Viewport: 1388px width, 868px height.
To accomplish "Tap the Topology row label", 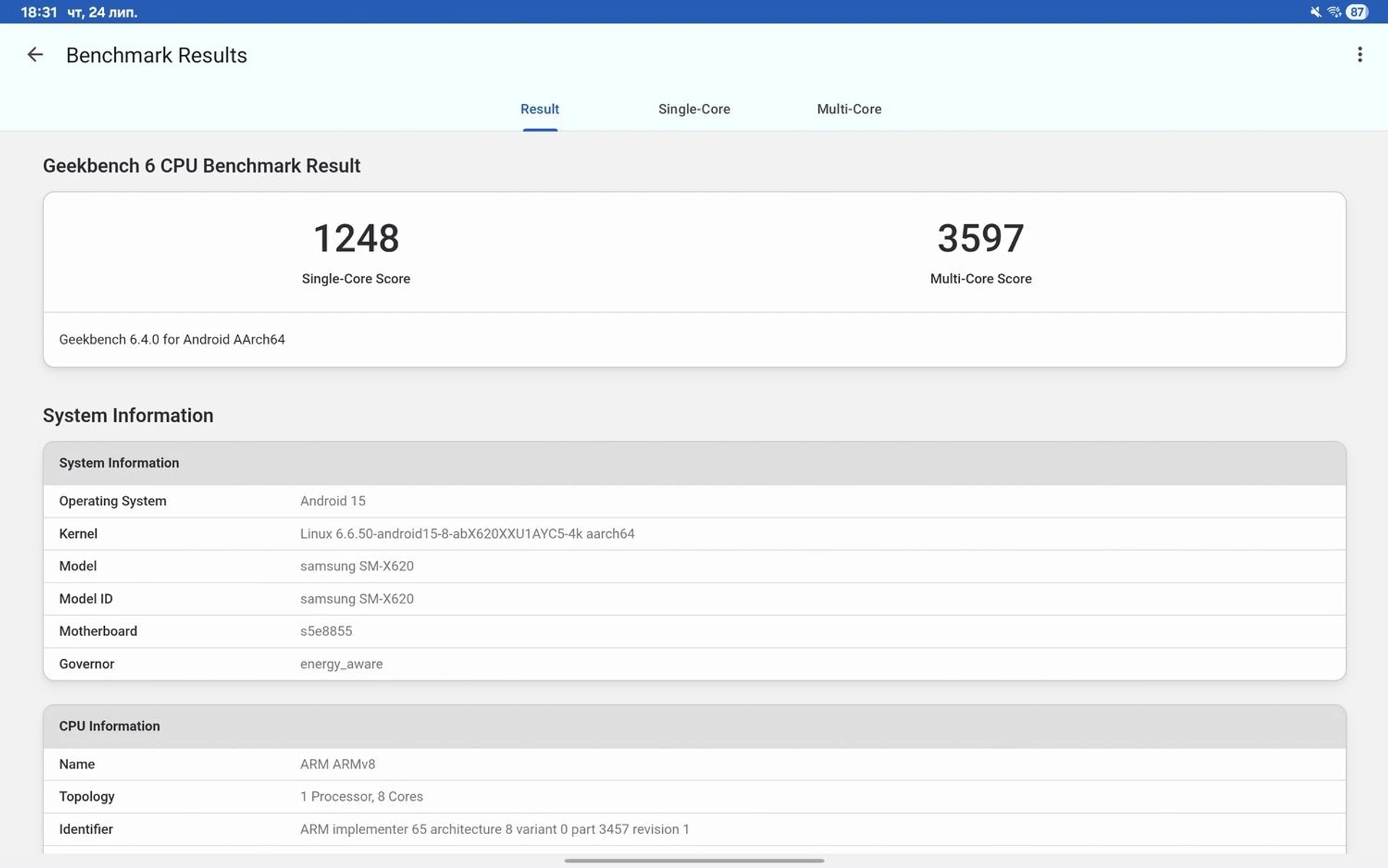I will [87, 796].
